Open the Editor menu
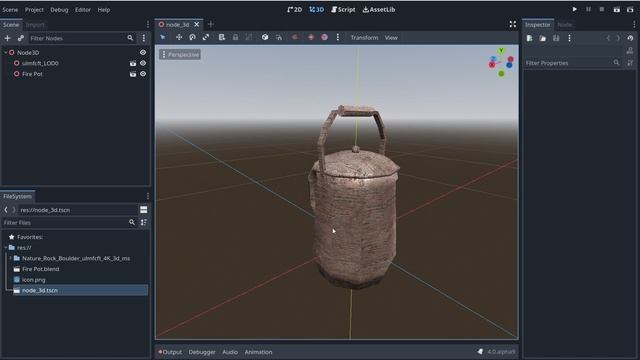Viewport: 640px width, 360px height. tap(83, 9)
